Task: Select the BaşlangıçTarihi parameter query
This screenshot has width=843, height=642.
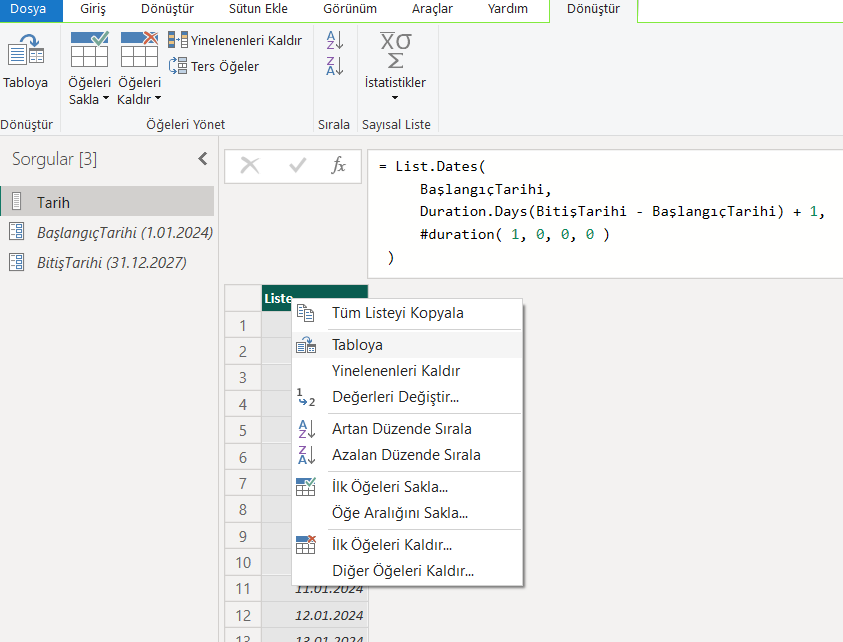Action: click(108, 232)
